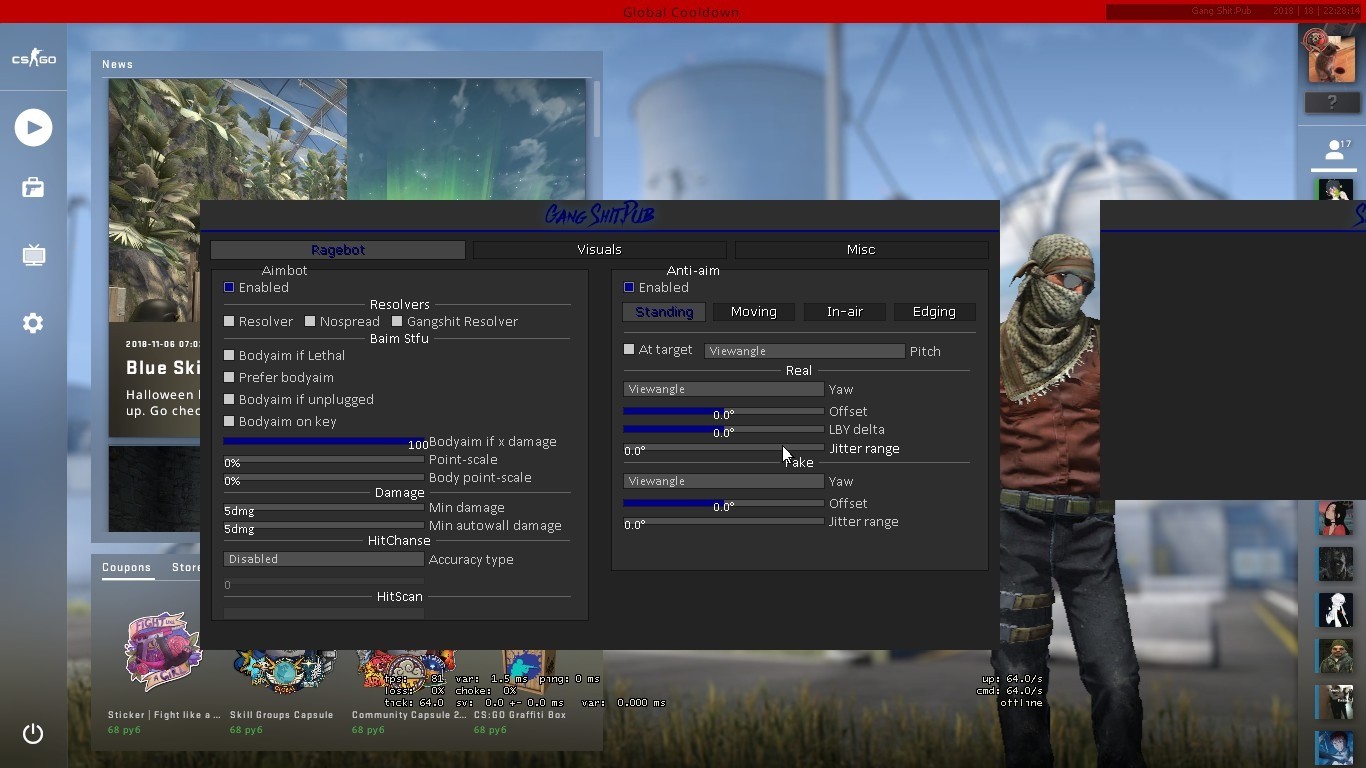Enable the Aimbot checkbox

229,288
